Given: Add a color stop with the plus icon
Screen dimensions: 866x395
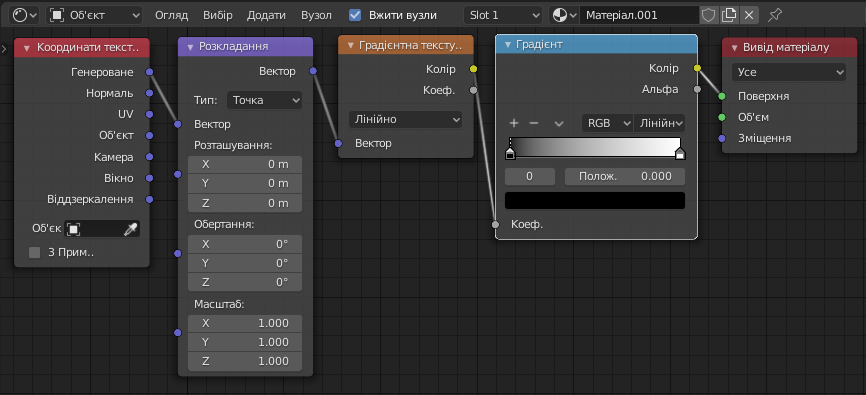Looking at the screenshot, I should click(514, 123).
